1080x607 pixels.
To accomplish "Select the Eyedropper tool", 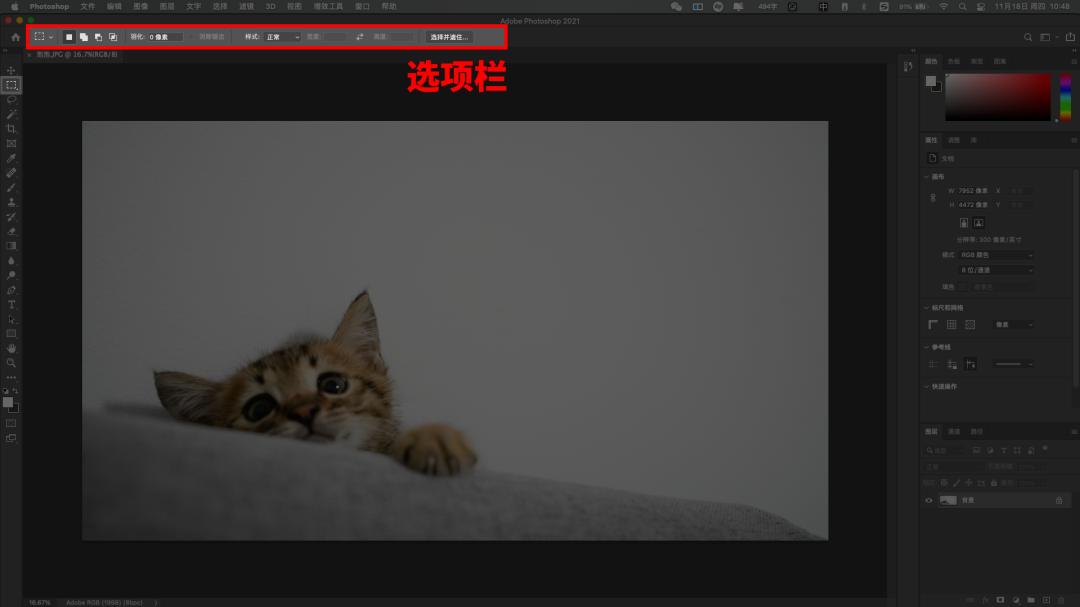I will coord(11,157).
